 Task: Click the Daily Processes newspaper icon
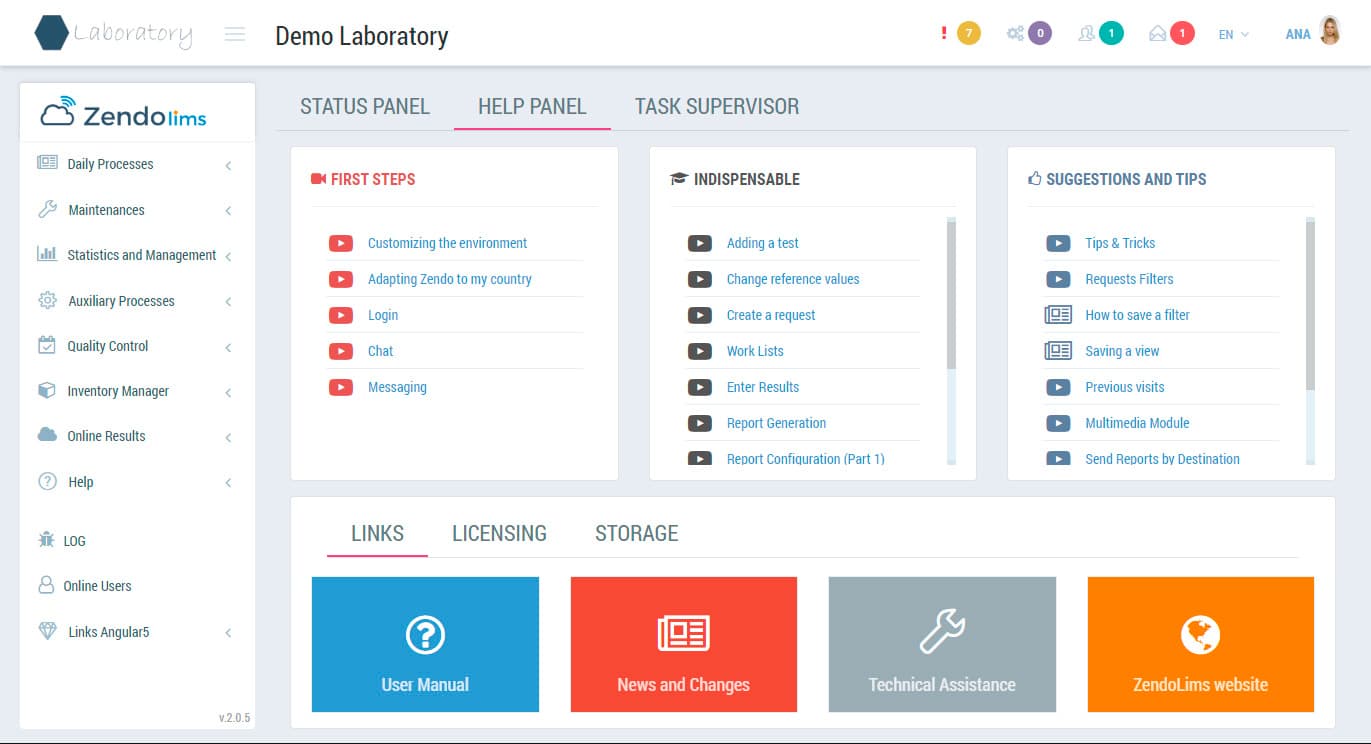[x=47, y=162]
